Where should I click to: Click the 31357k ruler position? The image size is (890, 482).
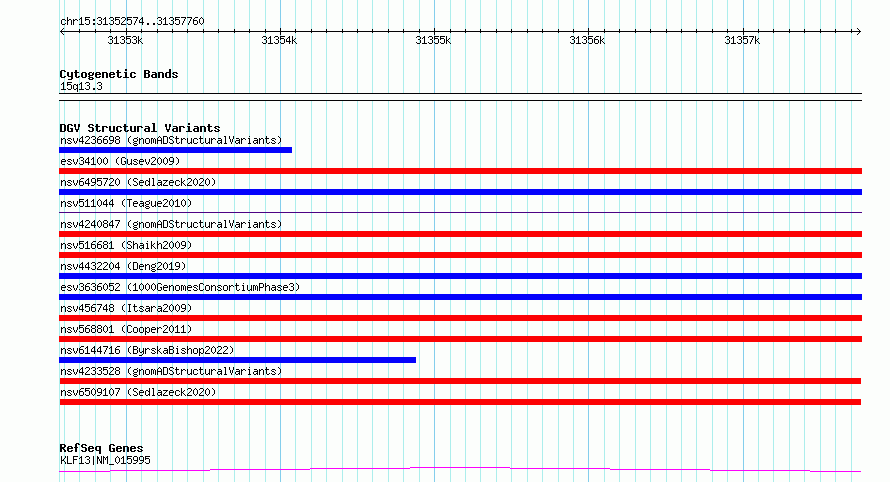tap(742, 40)
